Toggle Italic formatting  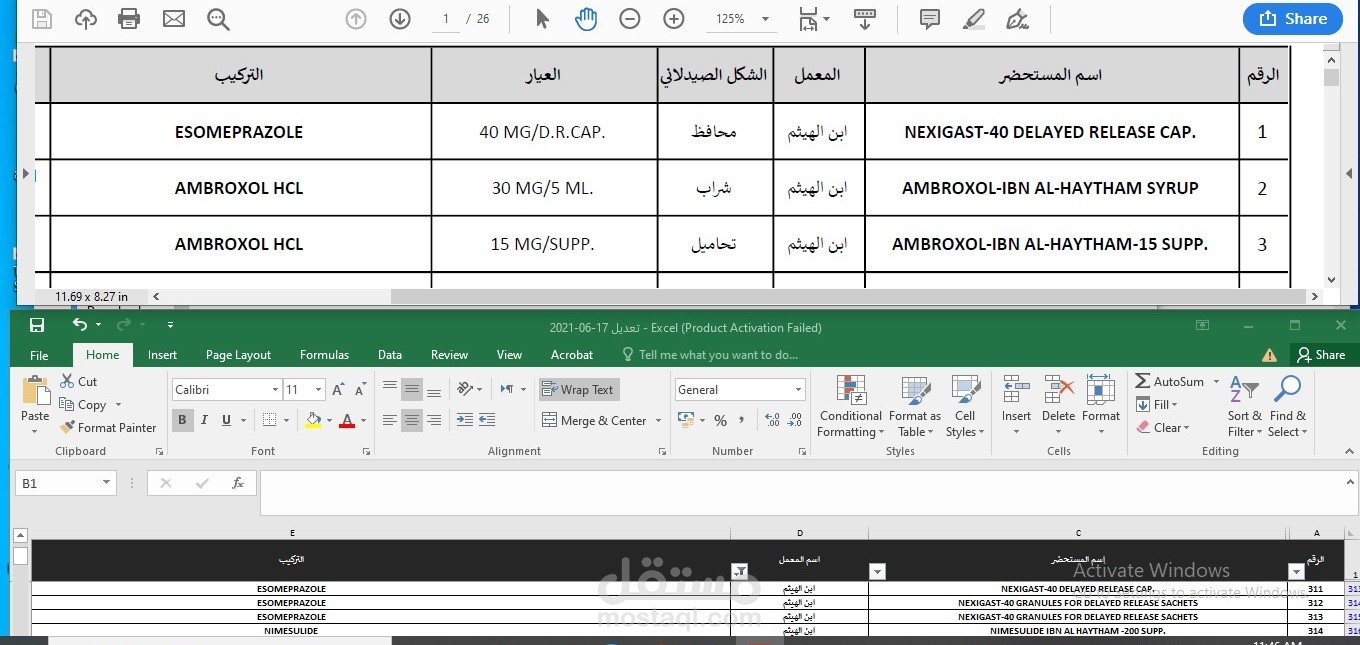tap(204, 421)
